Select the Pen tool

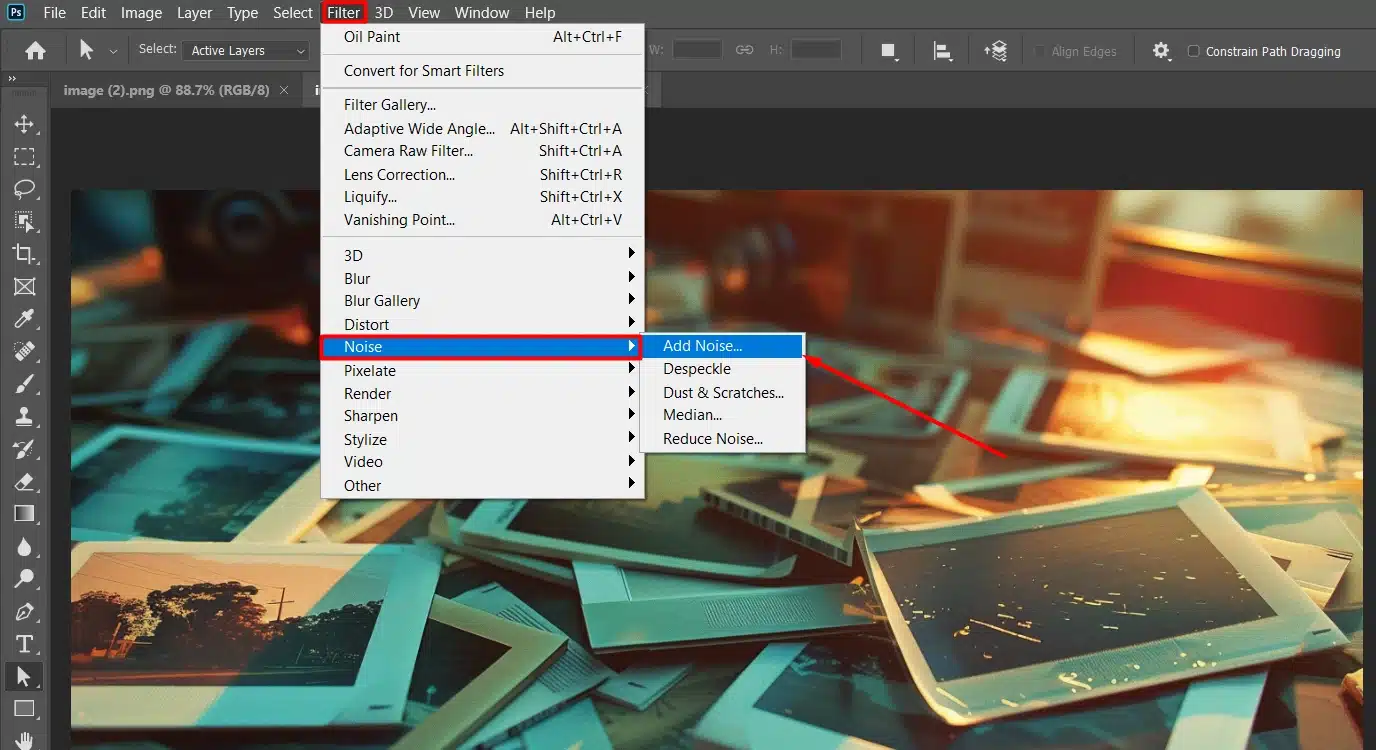[x=24, y=611]
